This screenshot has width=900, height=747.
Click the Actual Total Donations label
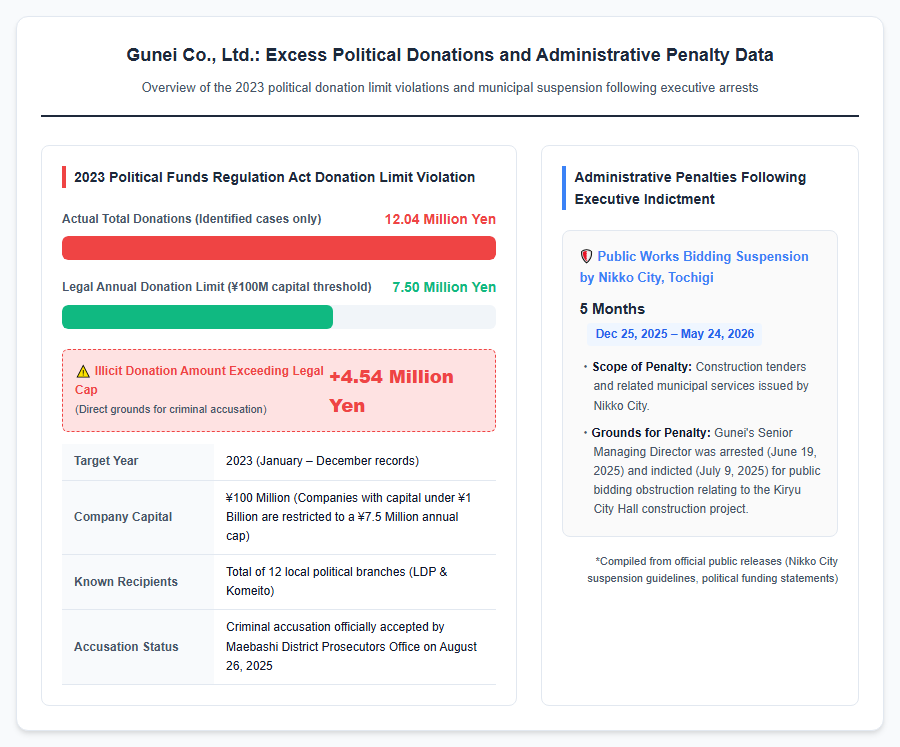[192, 219]
